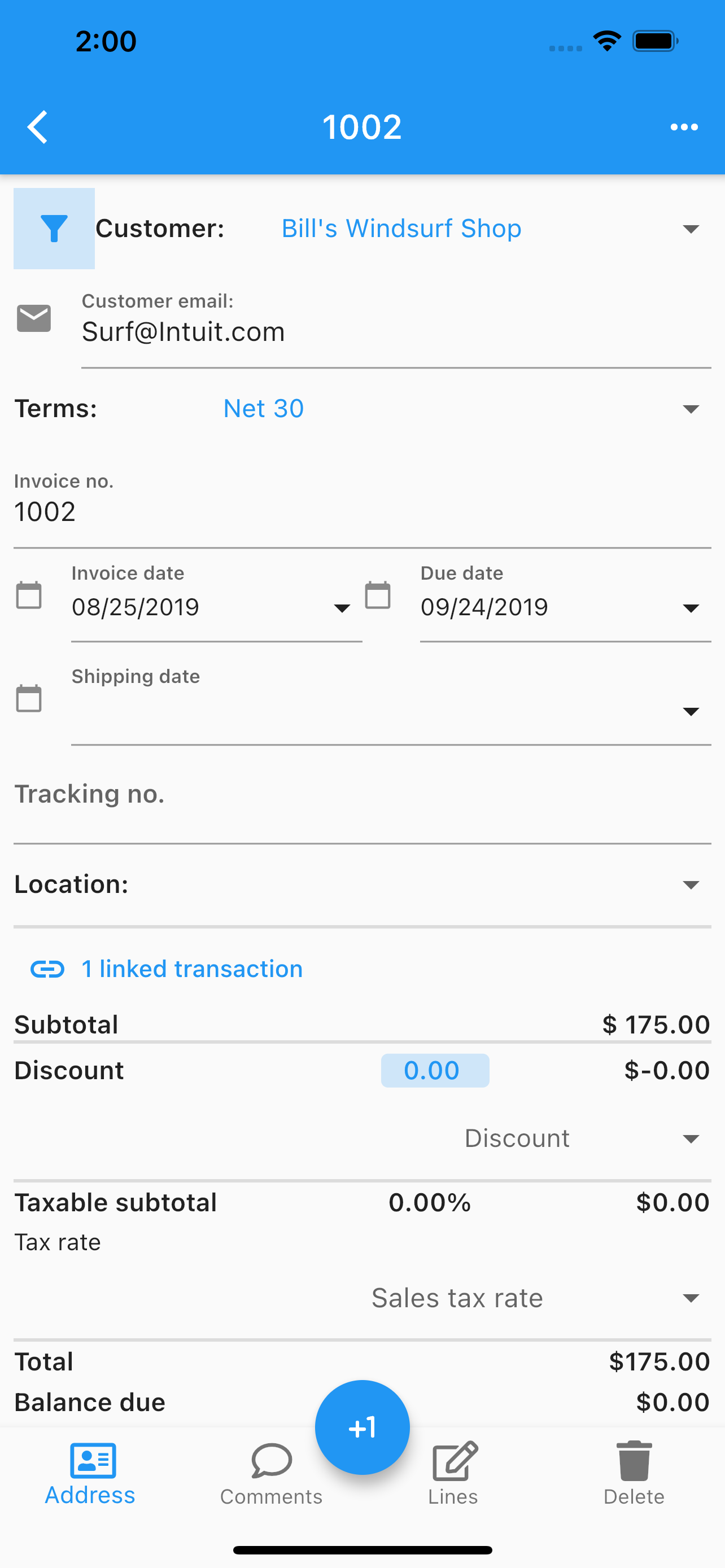Switch to the Comments tab
Image resolution: width=725 pixels, height=1568 pixels.
(272, 1473)
